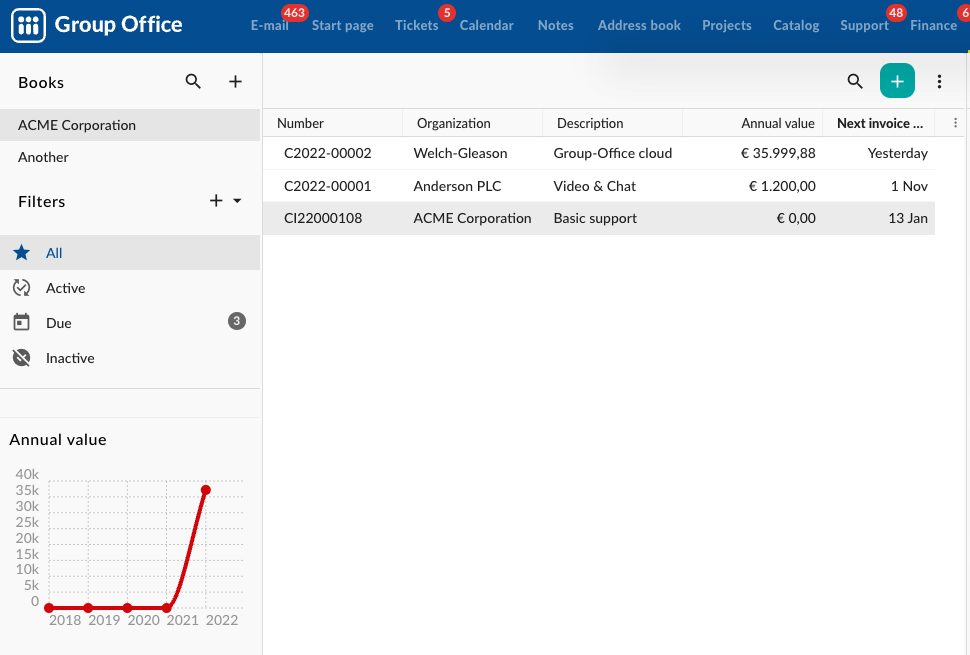Click the Group Office logo icon

(x=29, y=25)
